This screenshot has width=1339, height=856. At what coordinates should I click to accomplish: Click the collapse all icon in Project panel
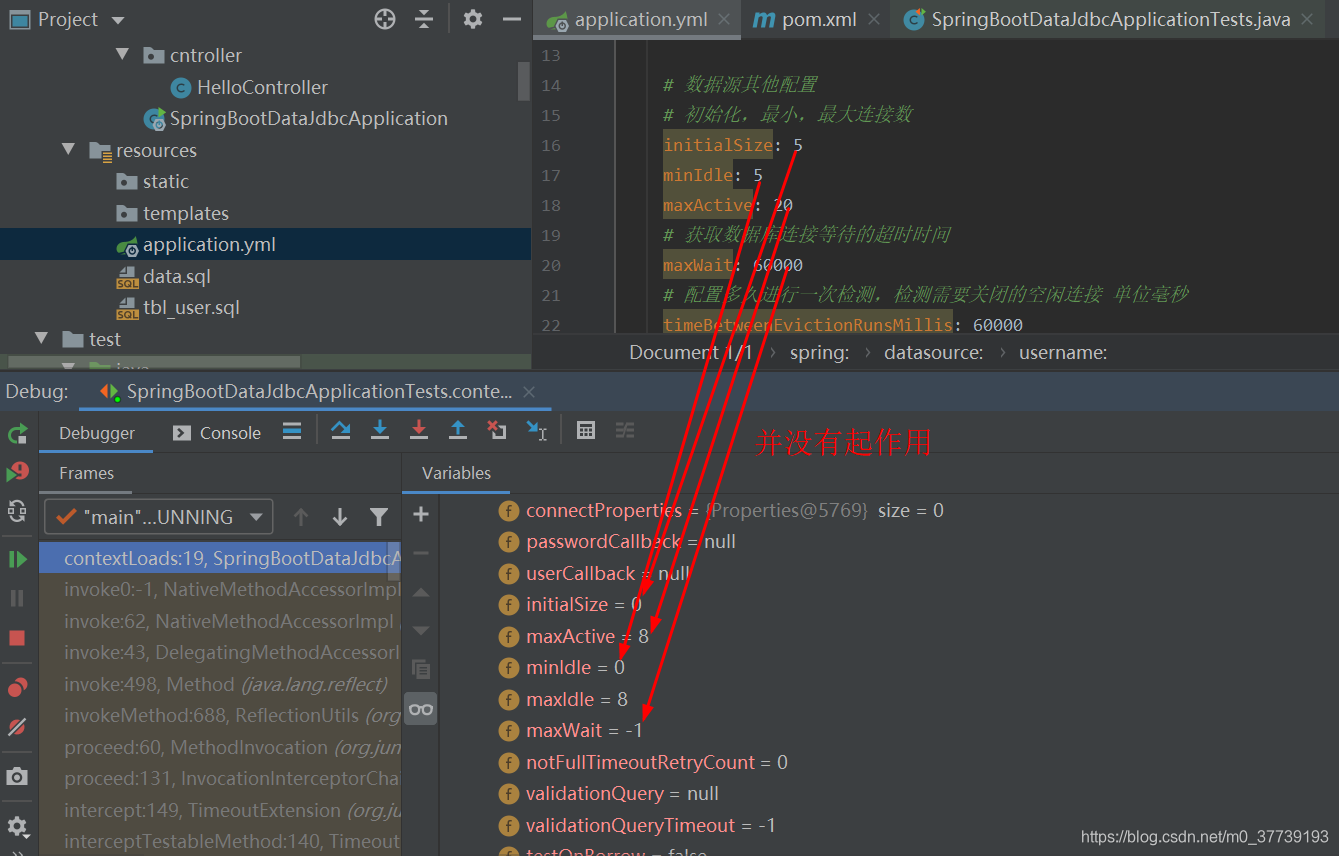click(x=424, y=19)
